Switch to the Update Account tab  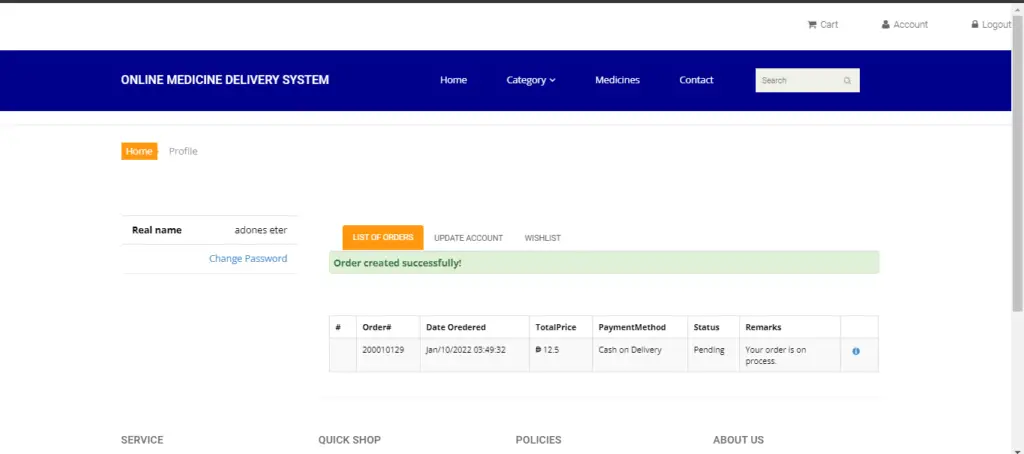[468, 238]
